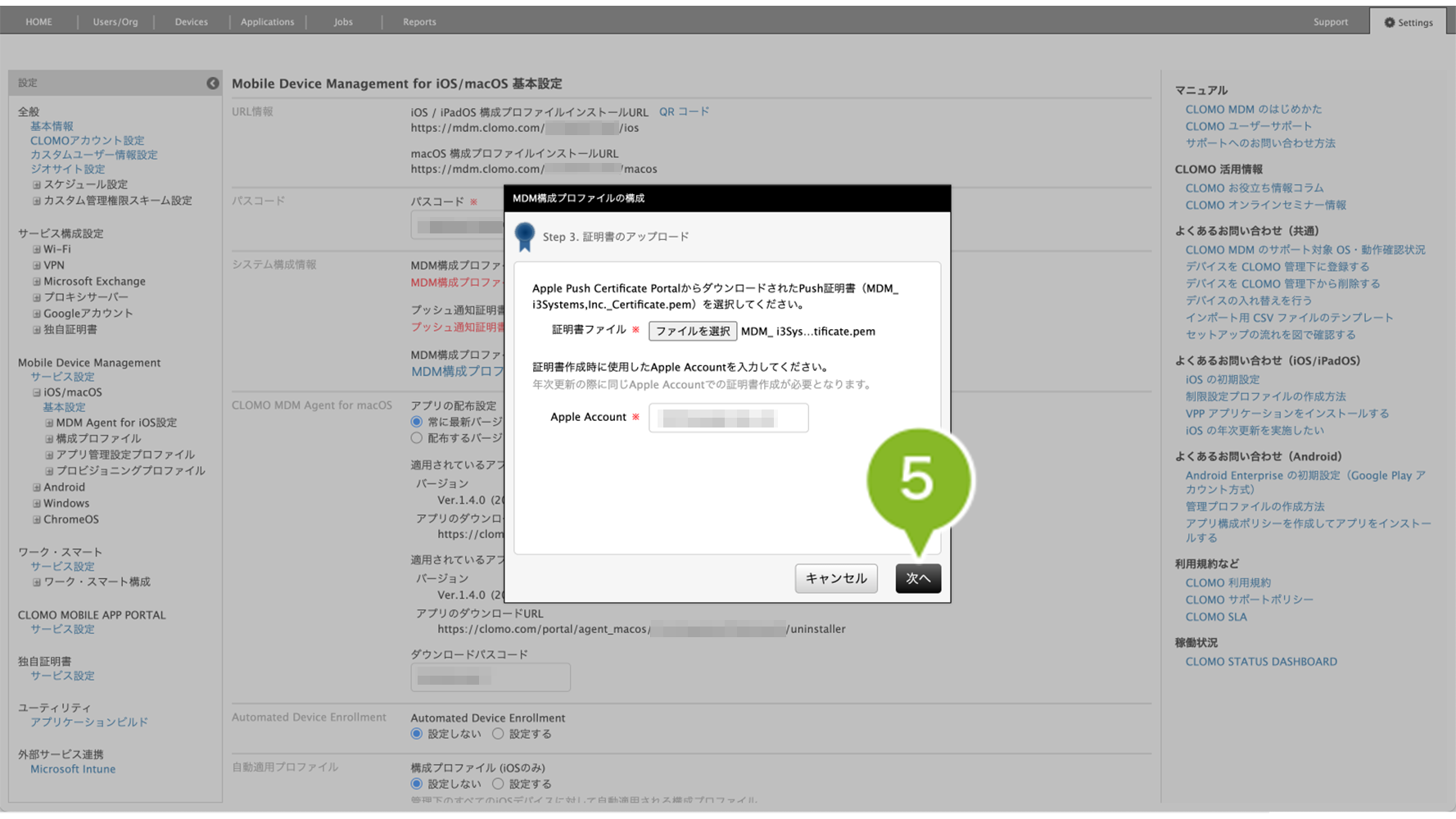Open CLOMO SLA link
Image resolution: width=1456 pixels, height=819 pixels.
[x=1216, y=618]
